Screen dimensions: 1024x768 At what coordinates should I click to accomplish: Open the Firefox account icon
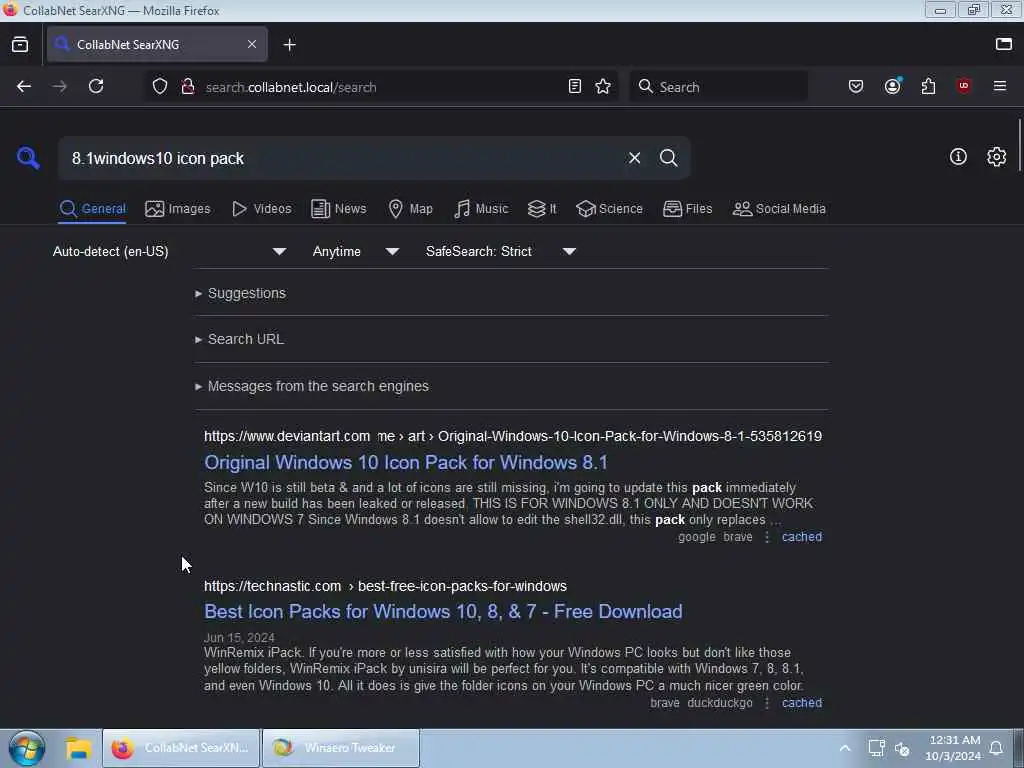coord(893,86)
